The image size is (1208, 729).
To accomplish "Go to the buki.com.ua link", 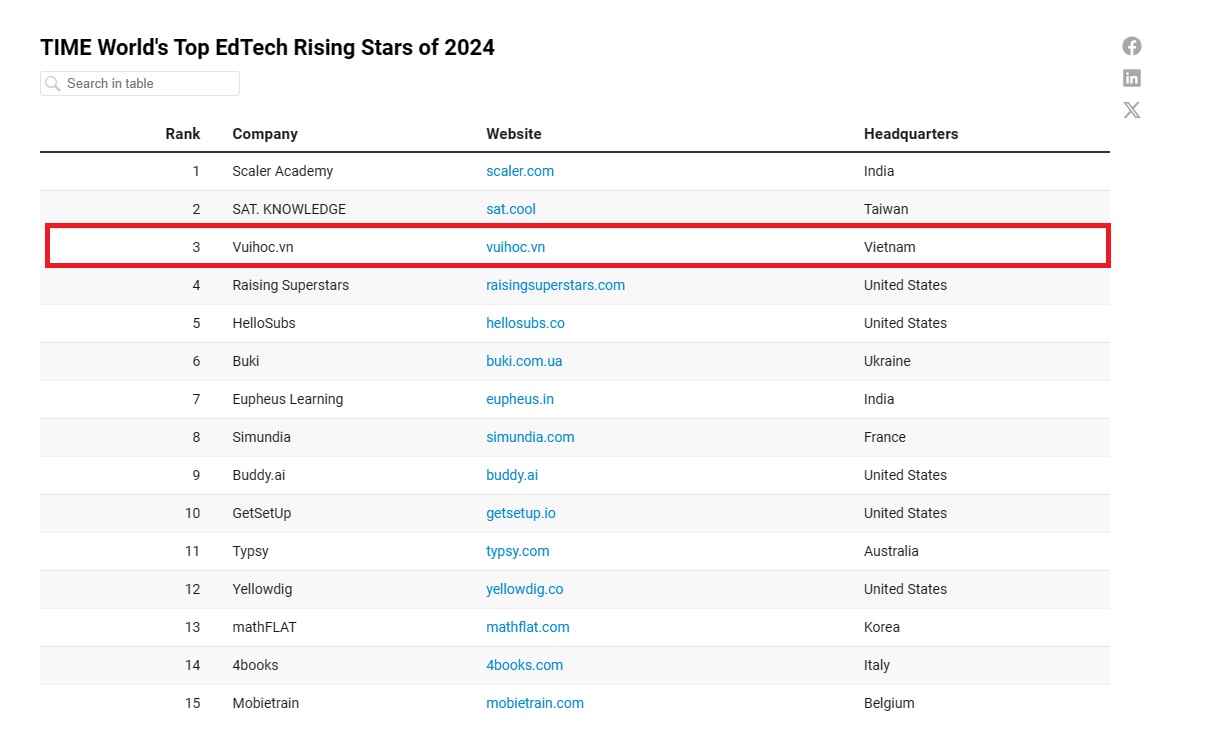I will click(x=524, y=361).
